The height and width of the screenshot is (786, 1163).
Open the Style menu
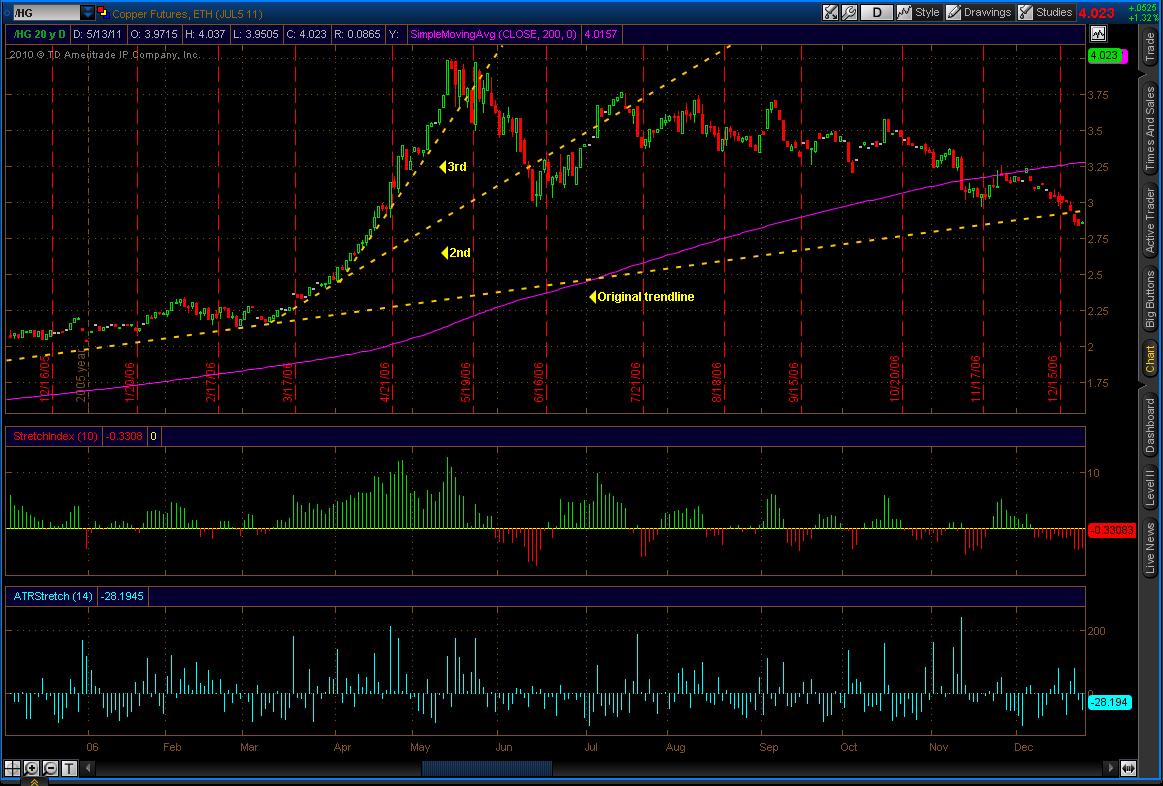pos(927,13)
